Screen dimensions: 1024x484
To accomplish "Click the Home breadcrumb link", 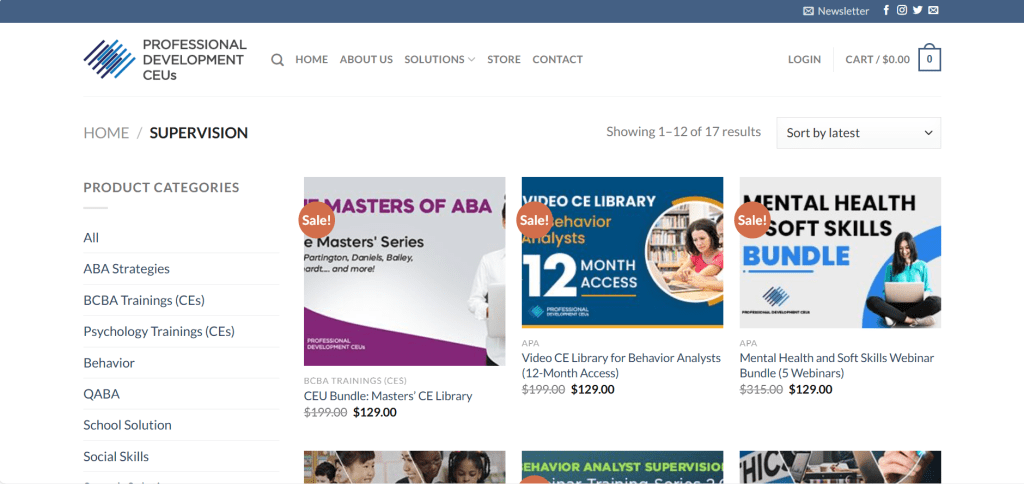I will 106,133.
